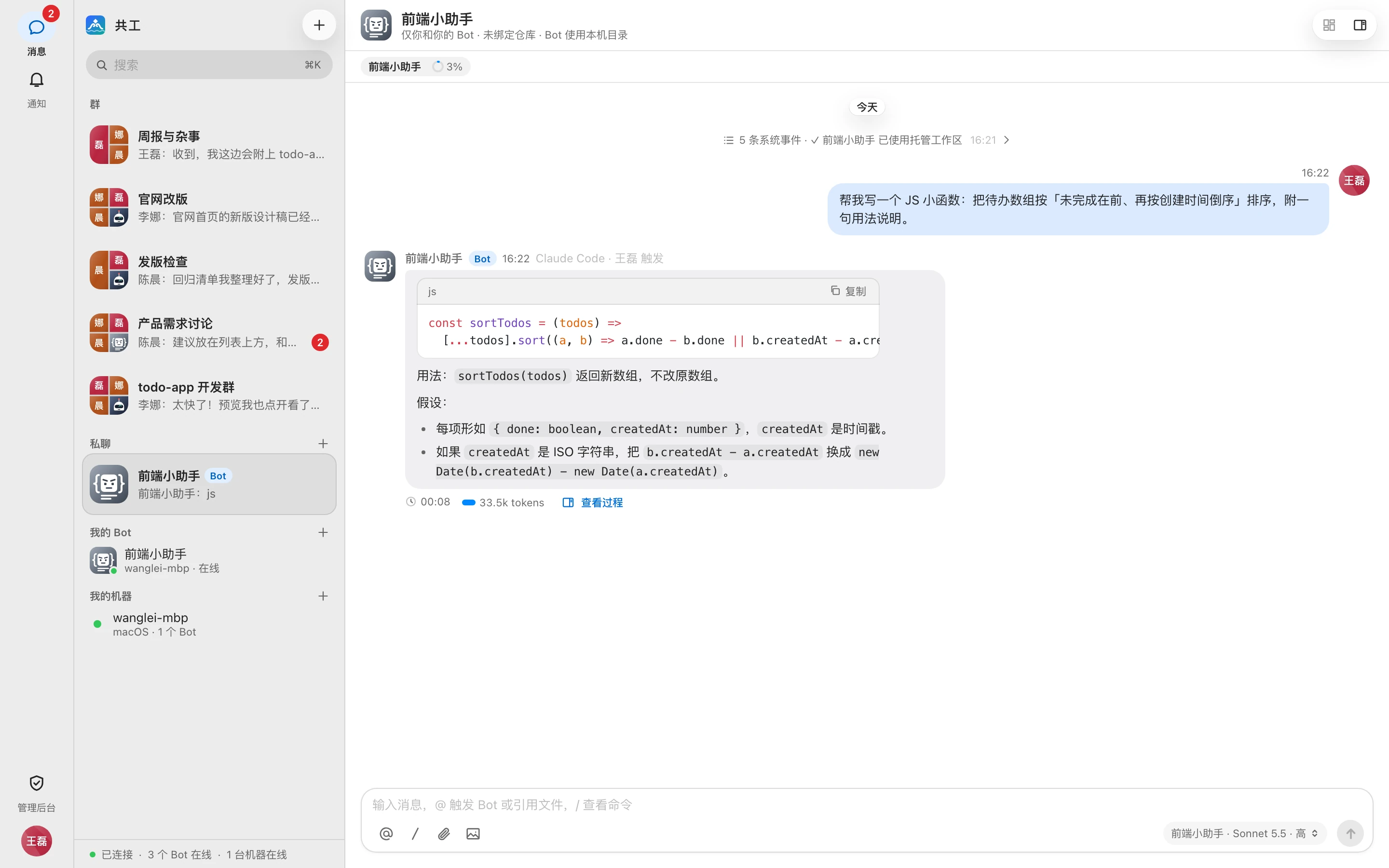Viewport: 1389px width, 868px height.
Task: Open 查看过程 link under bot reply
Action: click(x=593, y=502)
